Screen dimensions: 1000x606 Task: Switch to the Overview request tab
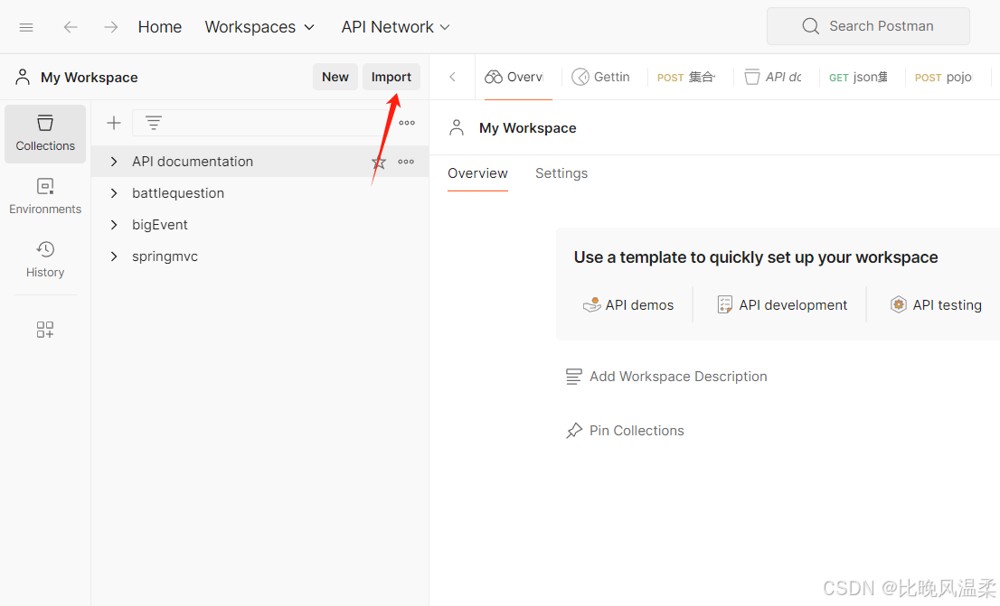pos(514,77)
